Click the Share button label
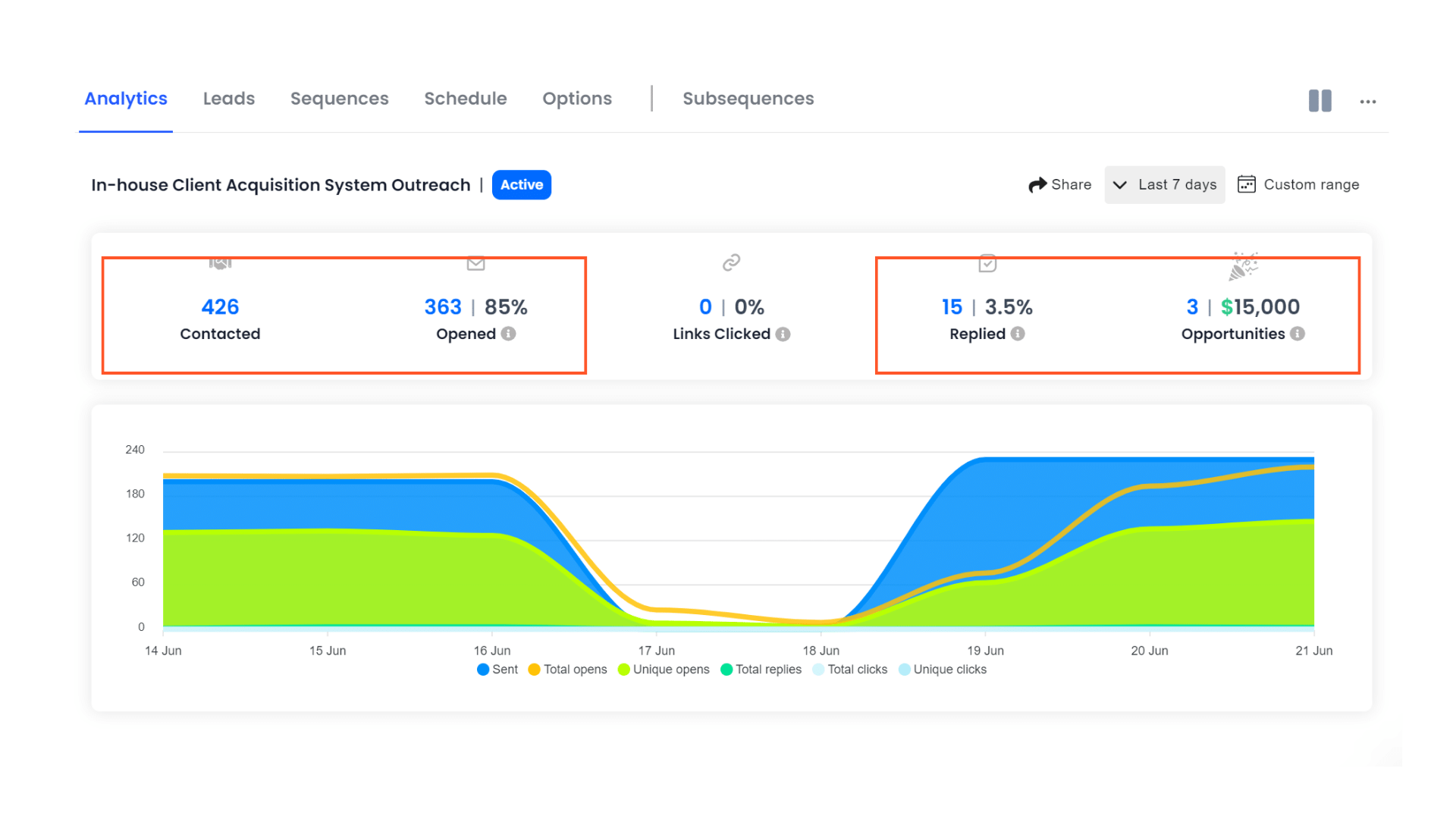This screenshot has width=1456, height=819. coord(1072,184)
